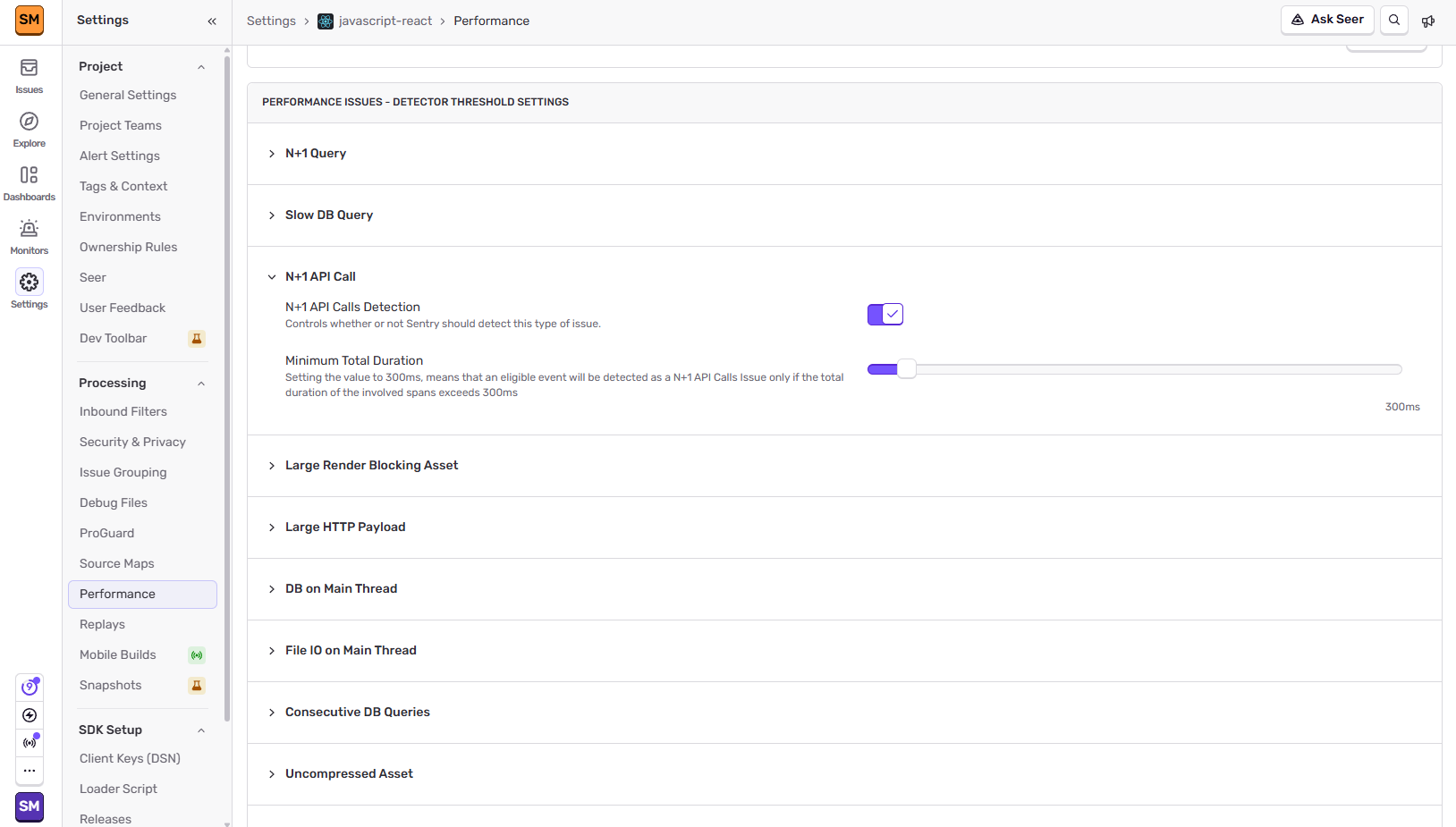
Task: Open Alert Settings page
Action: (142, 156)
